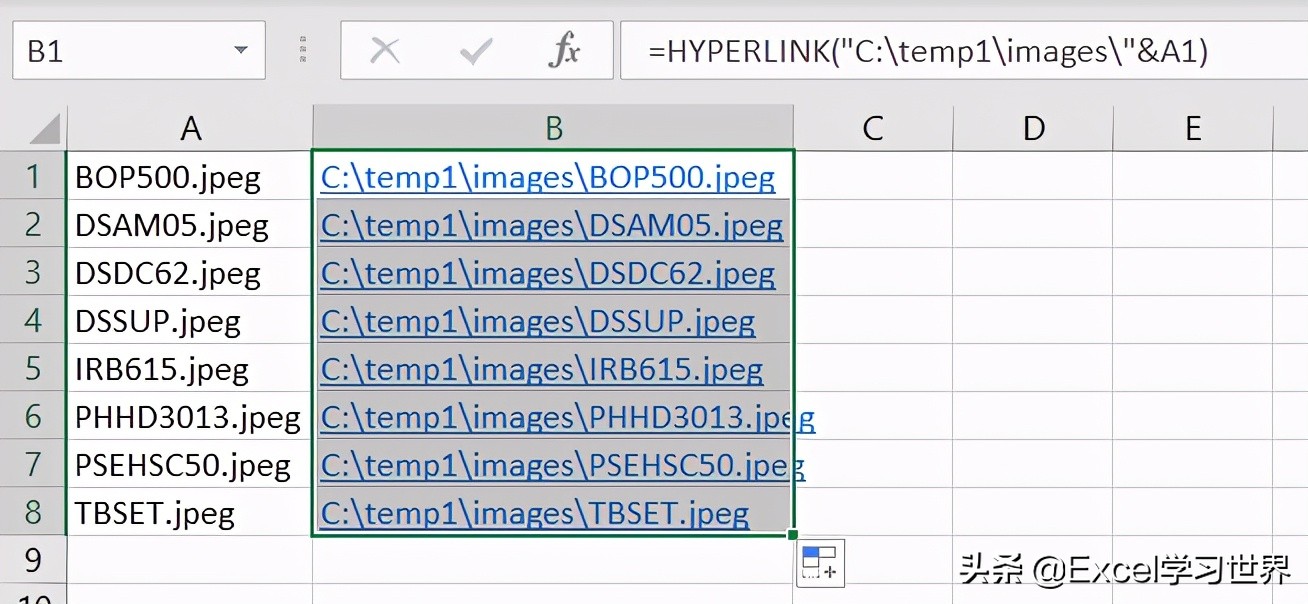Select cell A7 containing PSEHSC50.jpeg
The image size is (1308, 604).
(190, 464)
